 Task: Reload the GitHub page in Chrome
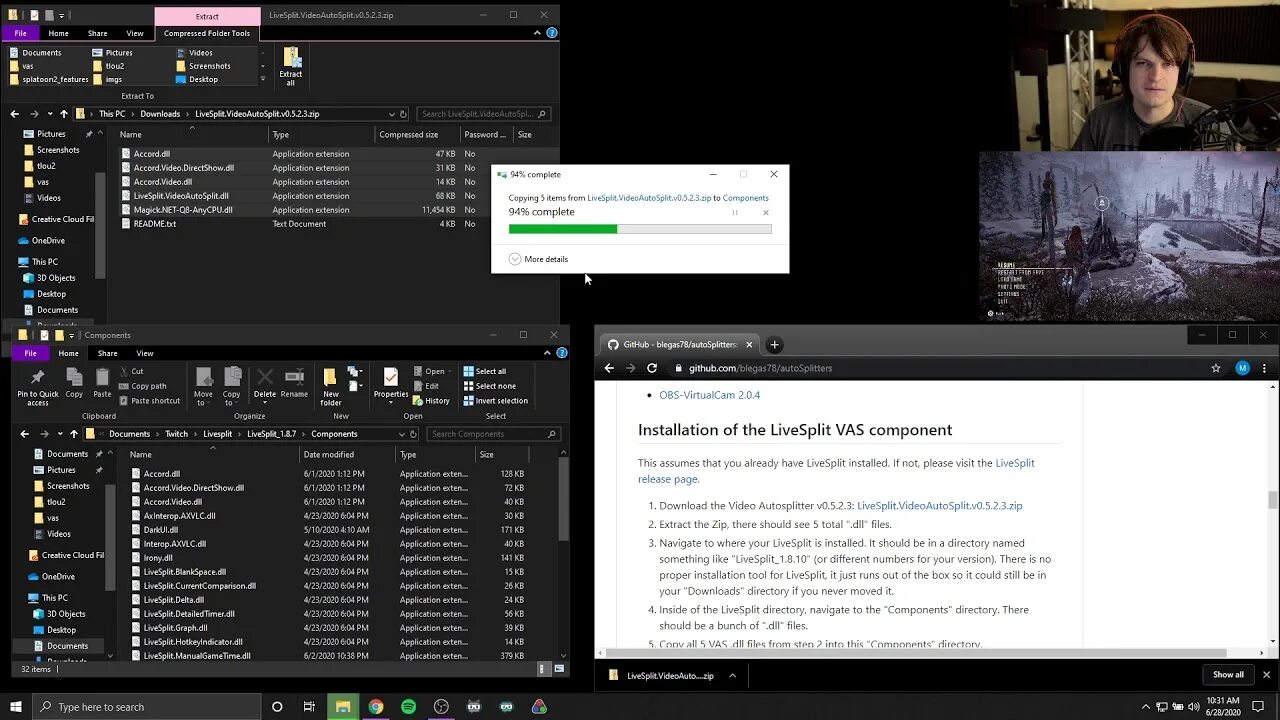(652, 368)
